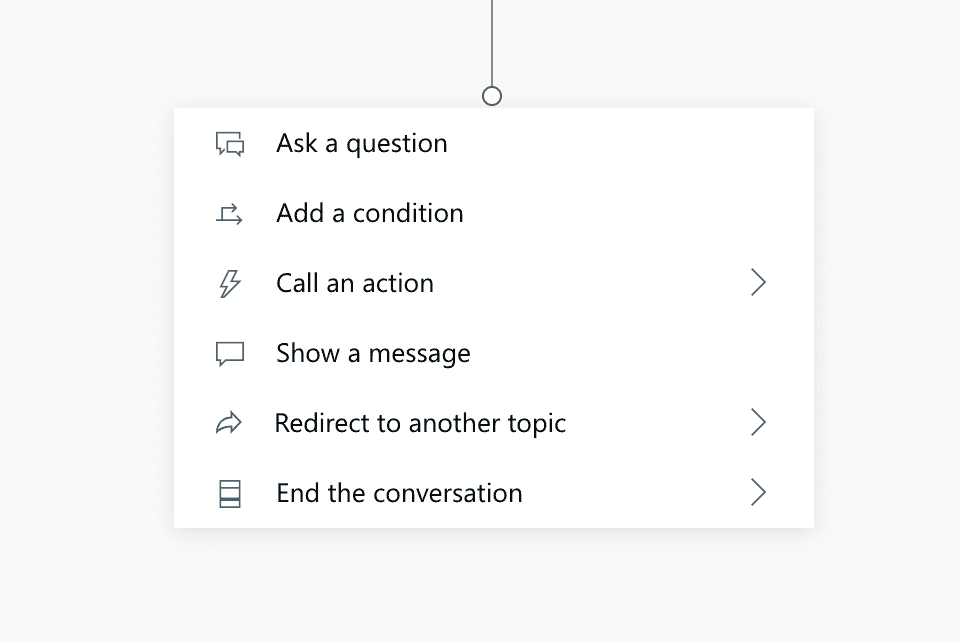Pick the Call an action text label
The image size is (960, 642).
pos(354,283)
